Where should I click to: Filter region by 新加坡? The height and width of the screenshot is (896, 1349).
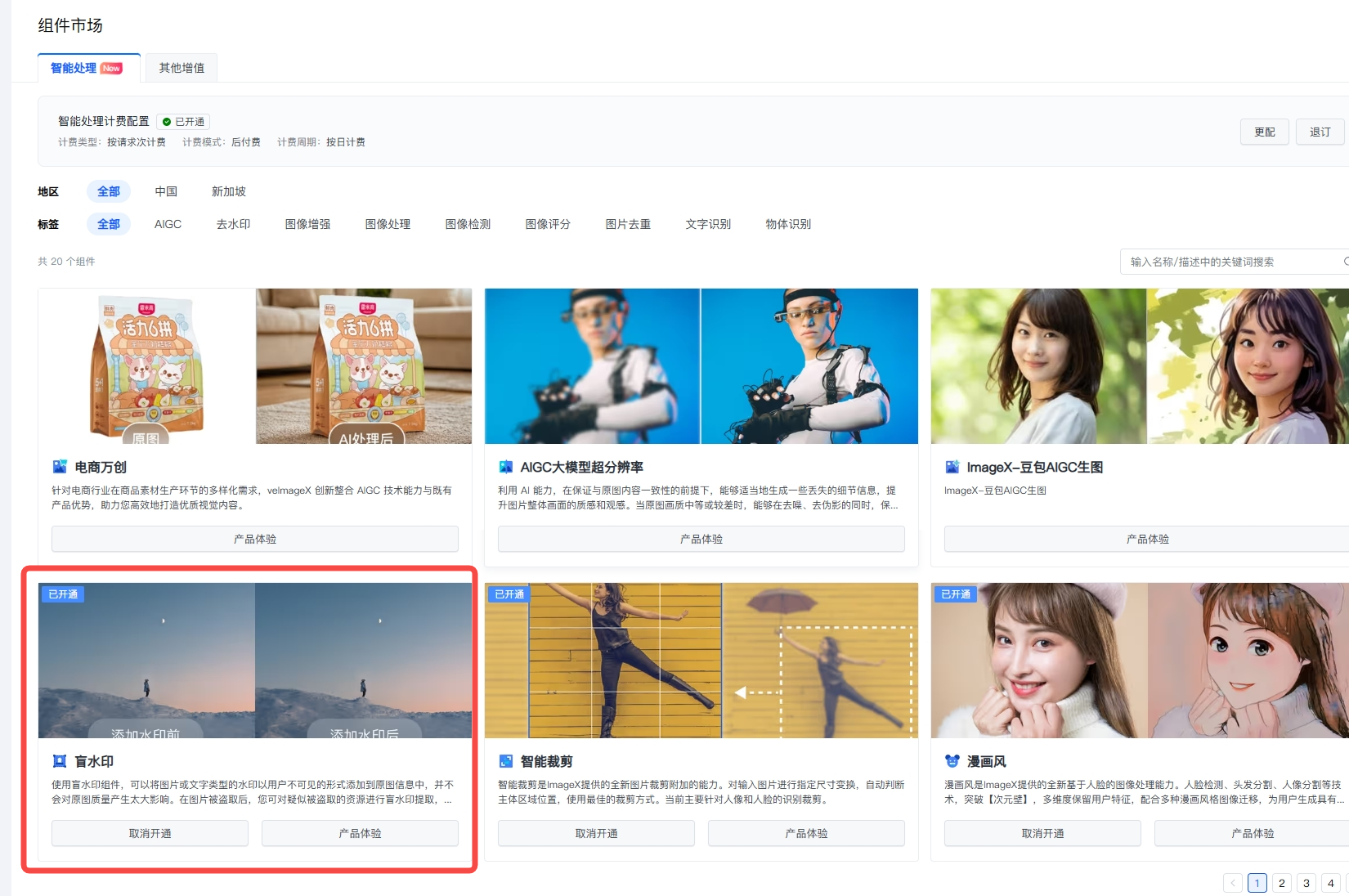click(x=228, y=191)
